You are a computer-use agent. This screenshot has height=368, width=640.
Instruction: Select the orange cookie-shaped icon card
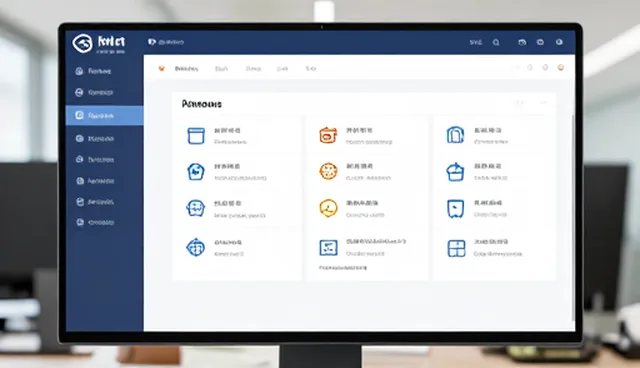coord(328,171)
